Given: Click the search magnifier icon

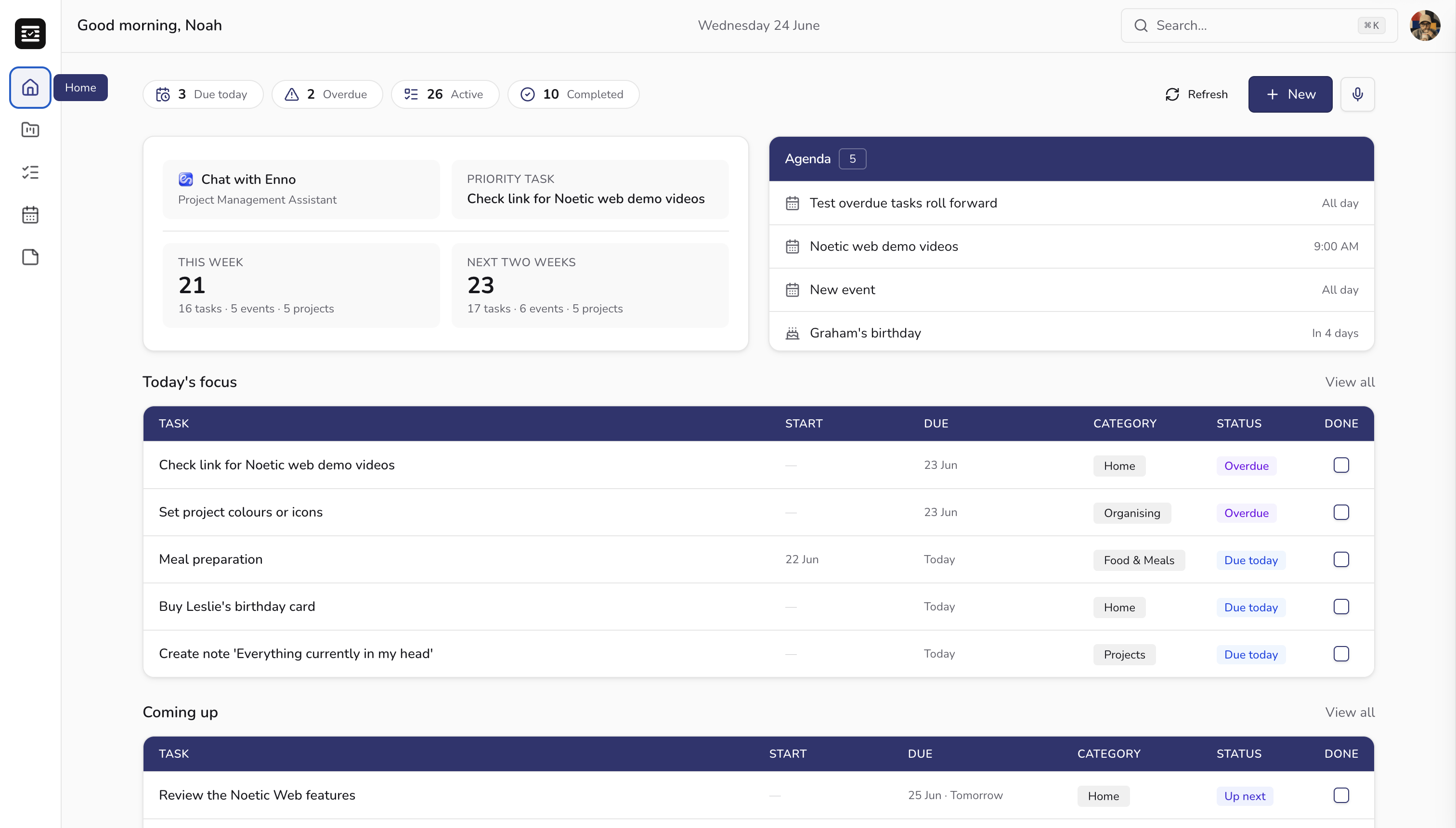Looking at the screenshot, I should click(1140, 26).
